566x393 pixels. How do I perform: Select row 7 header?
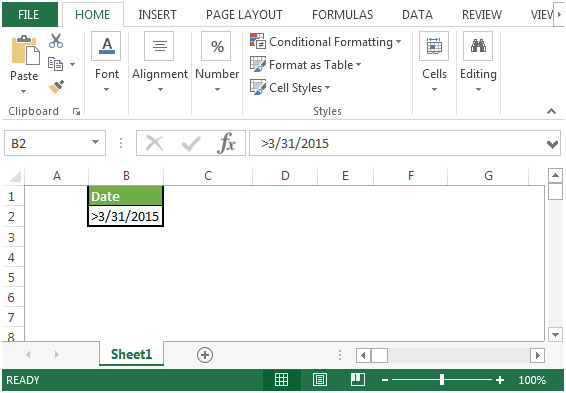click(x=12, y=317)
